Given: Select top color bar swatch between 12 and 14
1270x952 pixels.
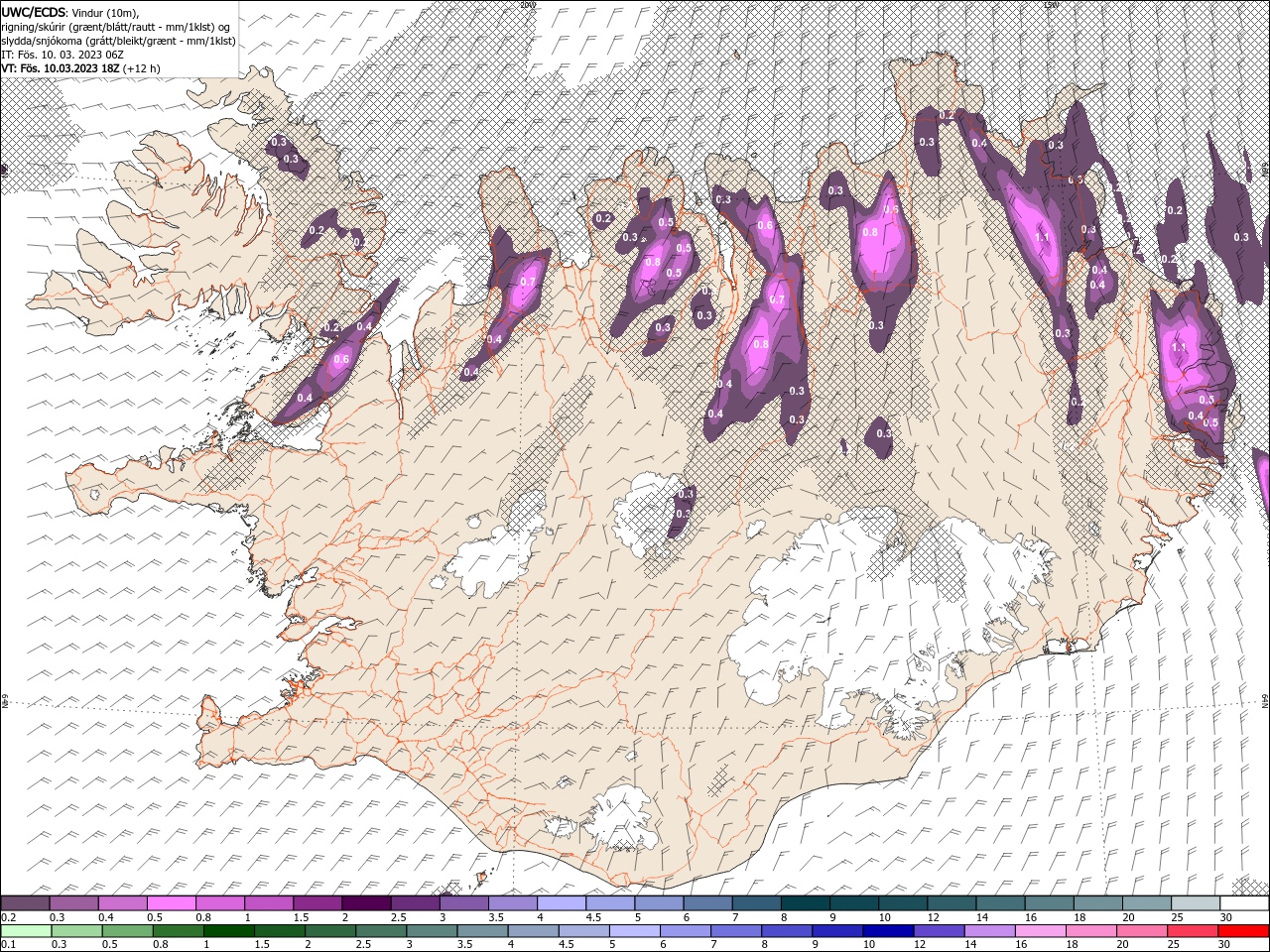Looking at the screenshot, I should (x=952, y=902).
